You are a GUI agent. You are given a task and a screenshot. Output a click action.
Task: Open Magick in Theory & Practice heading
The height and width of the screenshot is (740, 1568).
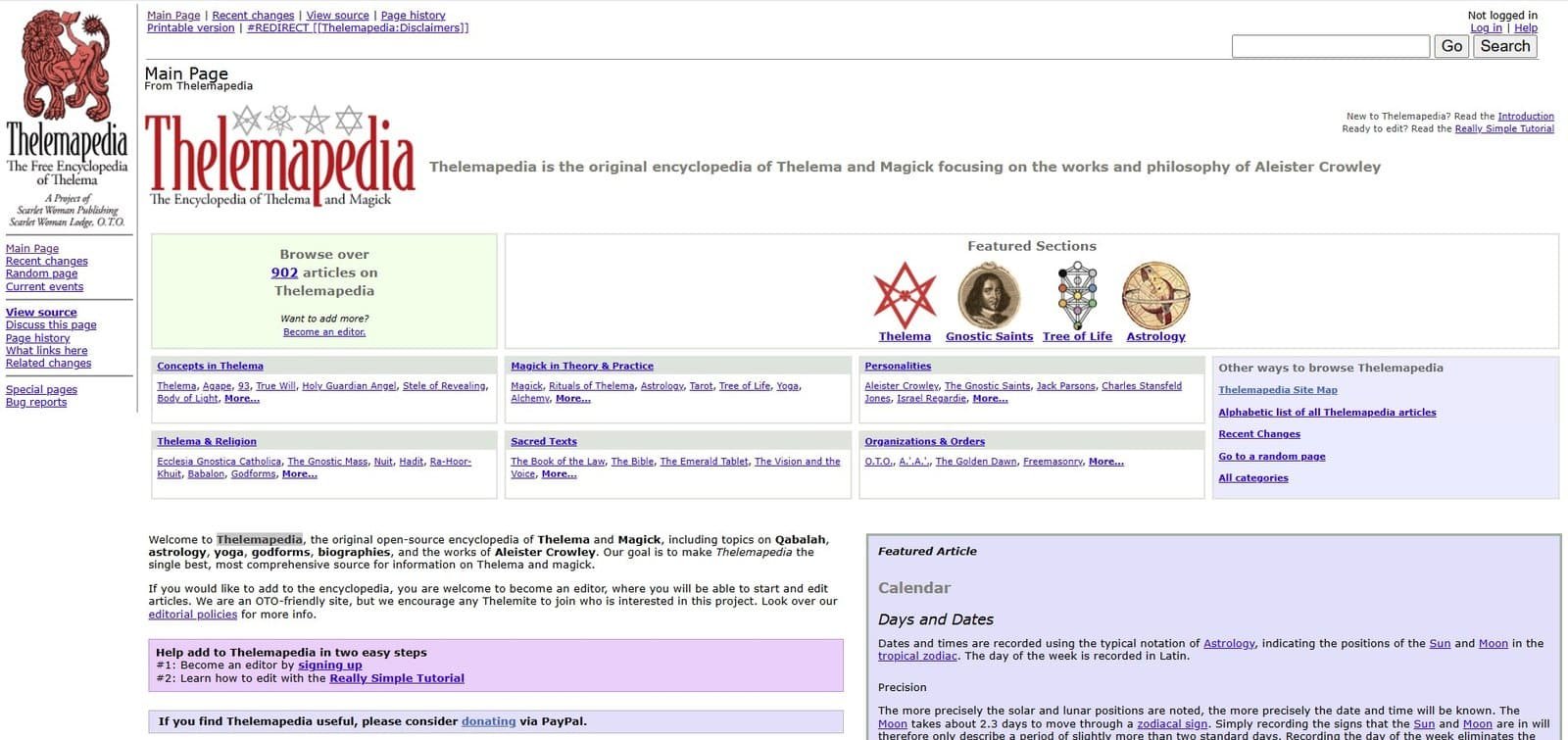pyautogui.click(x=582, y=367)
